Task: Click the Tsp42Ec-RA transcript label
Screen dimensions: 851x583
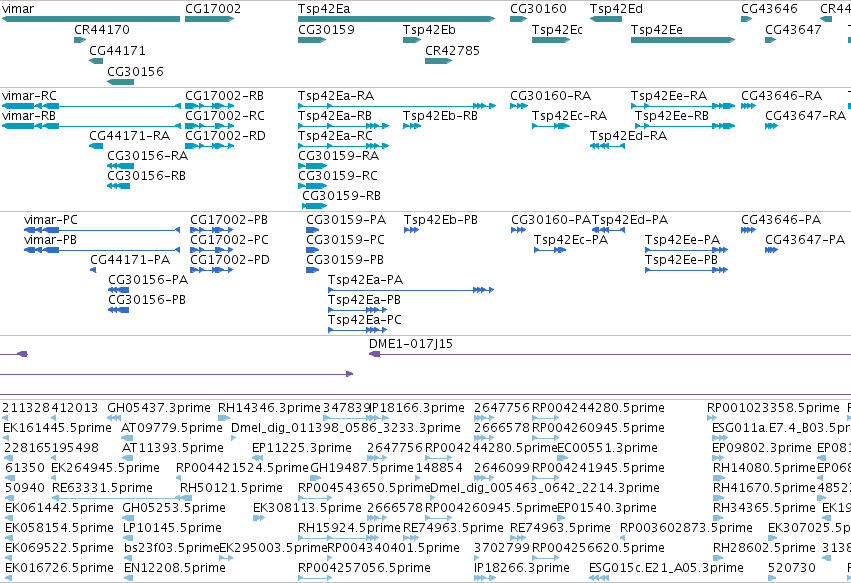Action: tap(569, 116)
